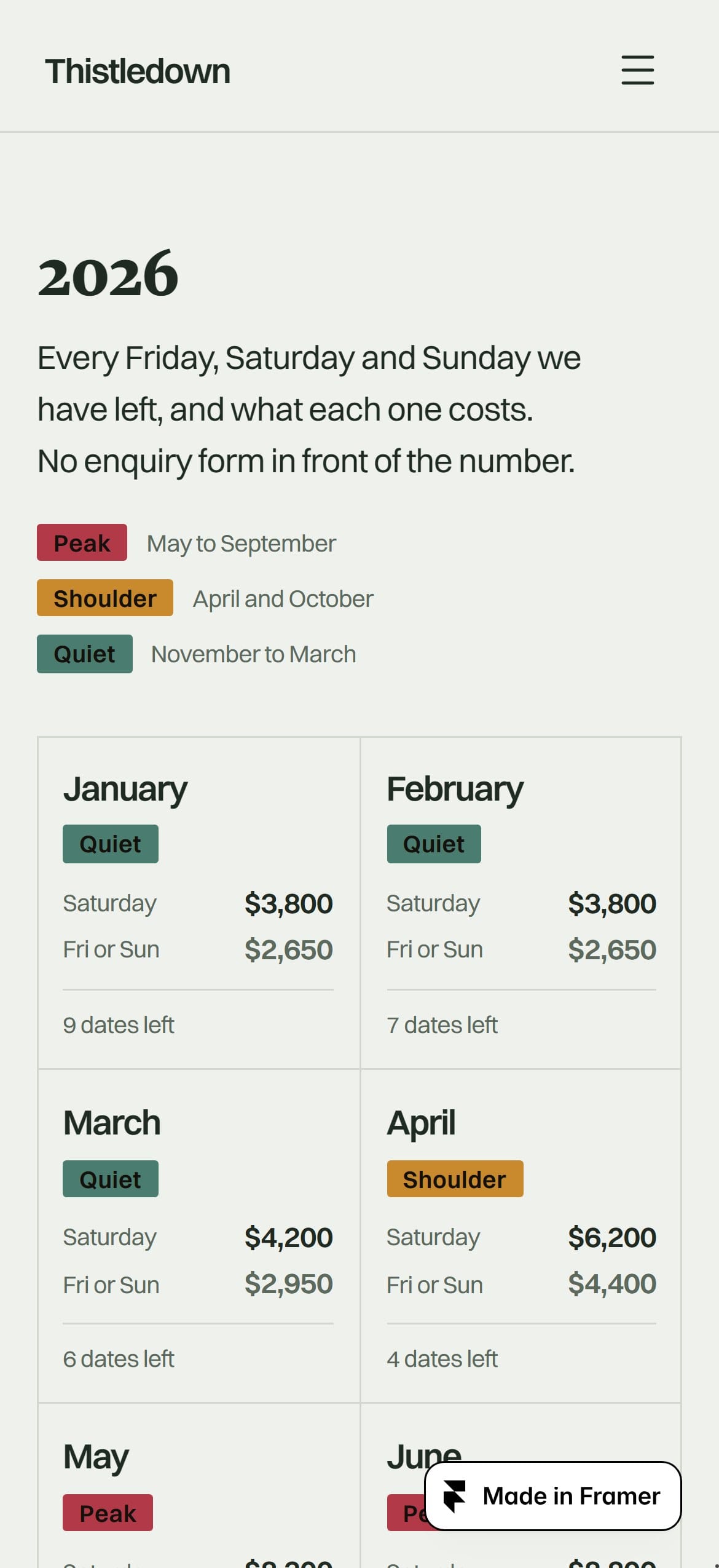Screen dimensions: 719x1568
Task: Click '9 dates left' in January
Action: pos(119,1025)
